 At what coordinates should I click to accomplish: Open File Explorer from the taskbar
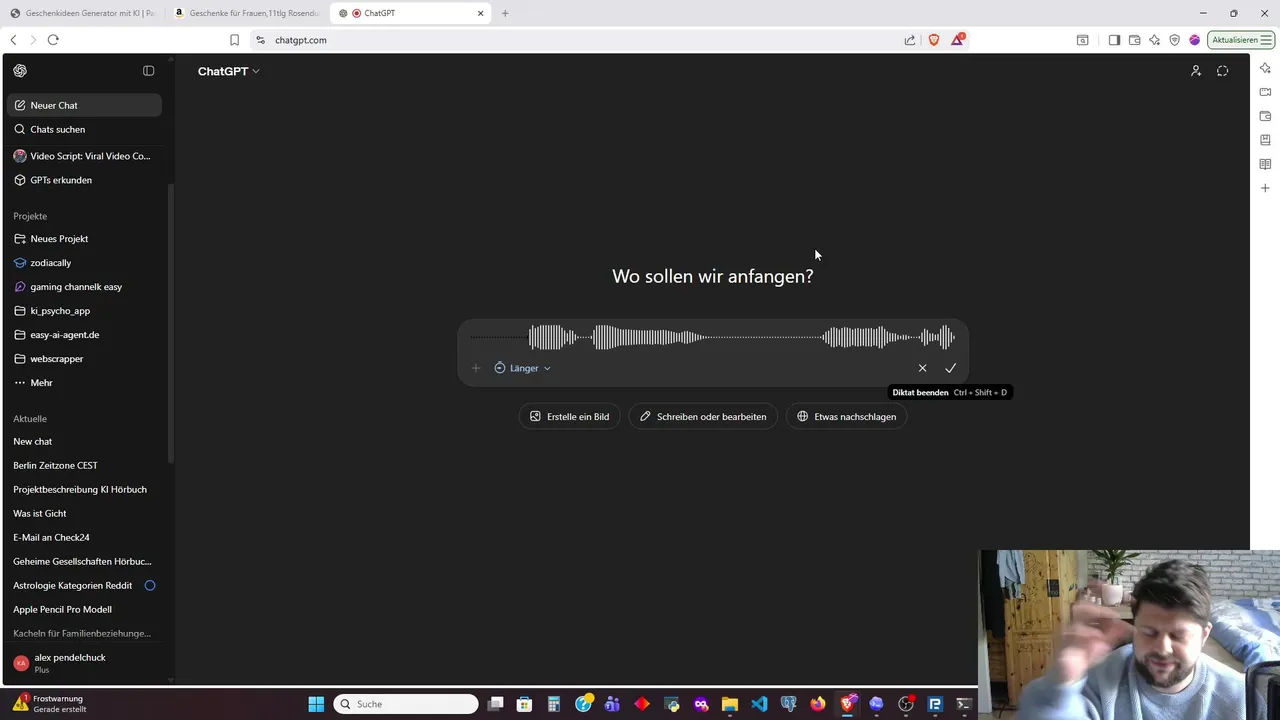(730, 704)
